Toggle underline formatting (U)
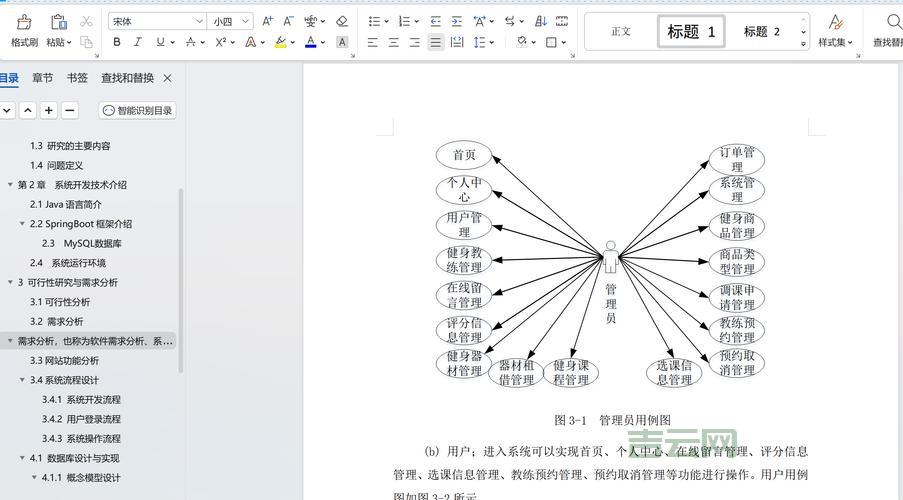903x500 pixels. pyautogui.click(x=160, y=42)
